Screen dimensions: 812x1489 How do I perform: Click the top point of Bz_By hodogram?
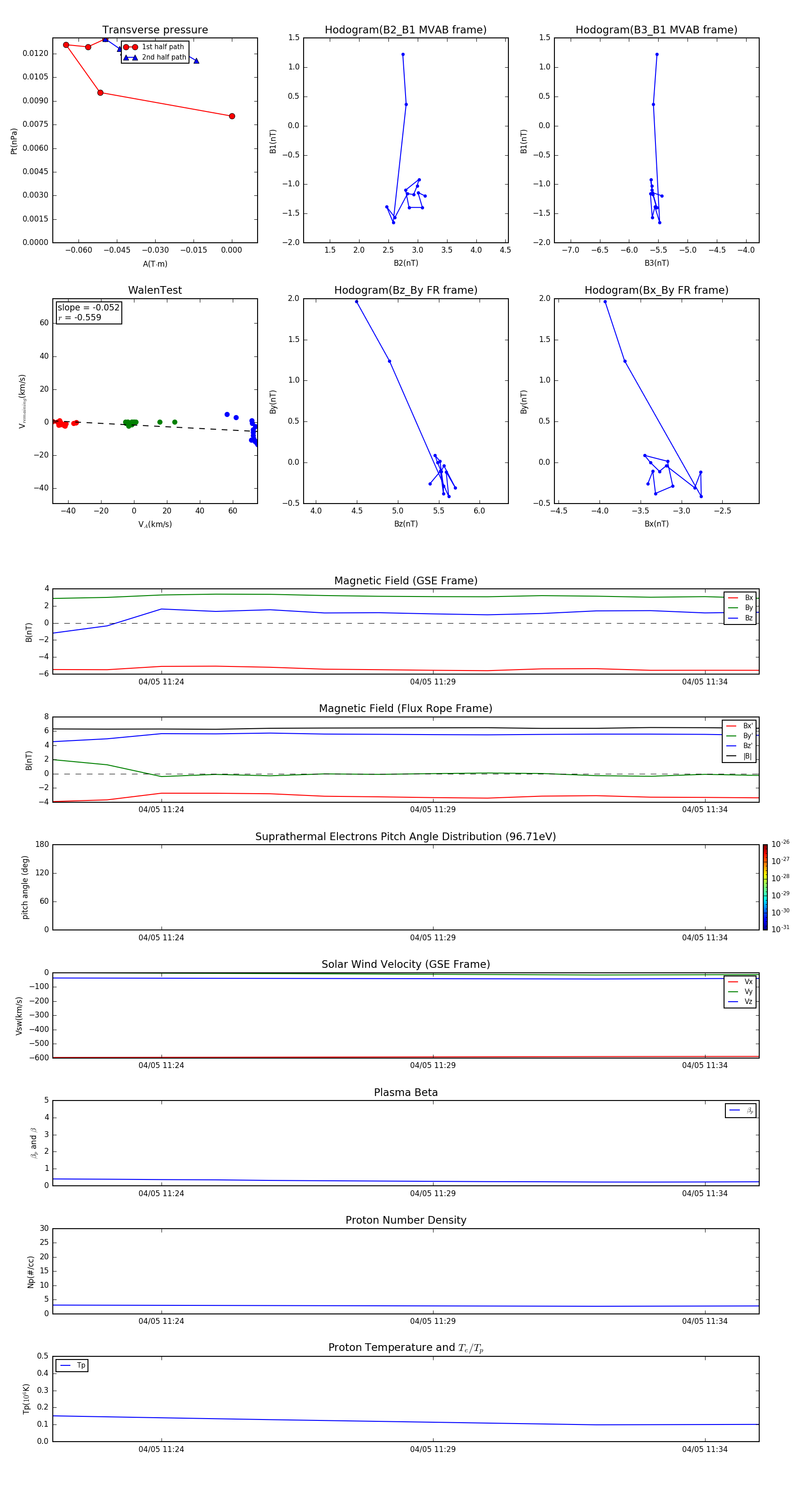point(356,302)
